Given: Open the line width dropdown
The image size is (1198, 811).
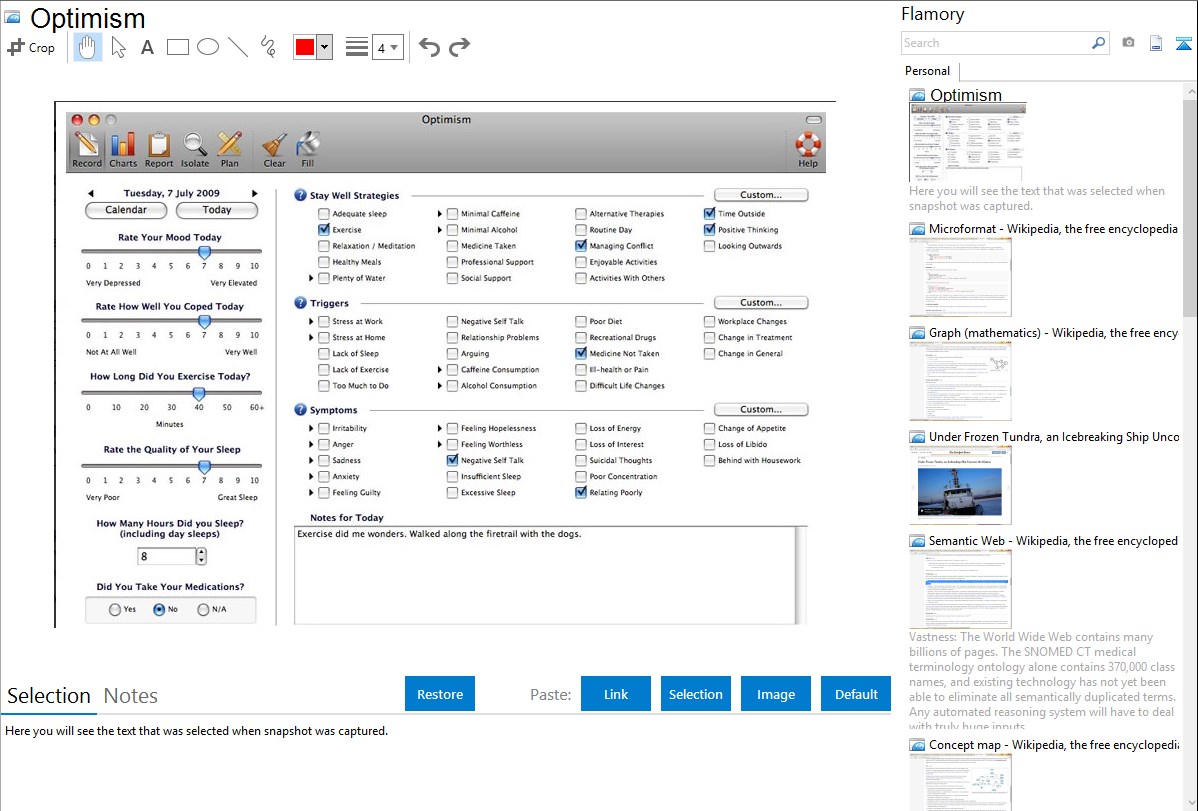Looking at the screenshot, I should 387,47.
